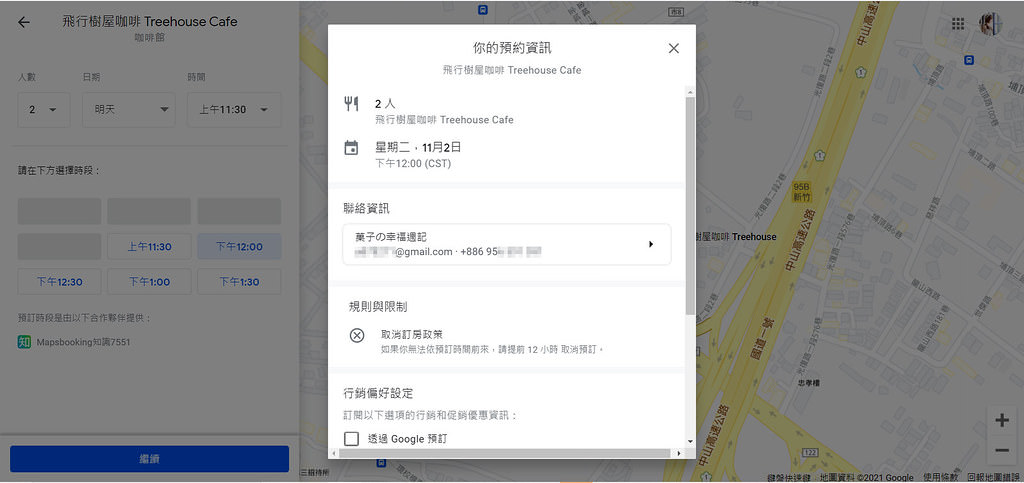
Task: Click the 95B 新竹 interchange marker
Action: (801, 192)
